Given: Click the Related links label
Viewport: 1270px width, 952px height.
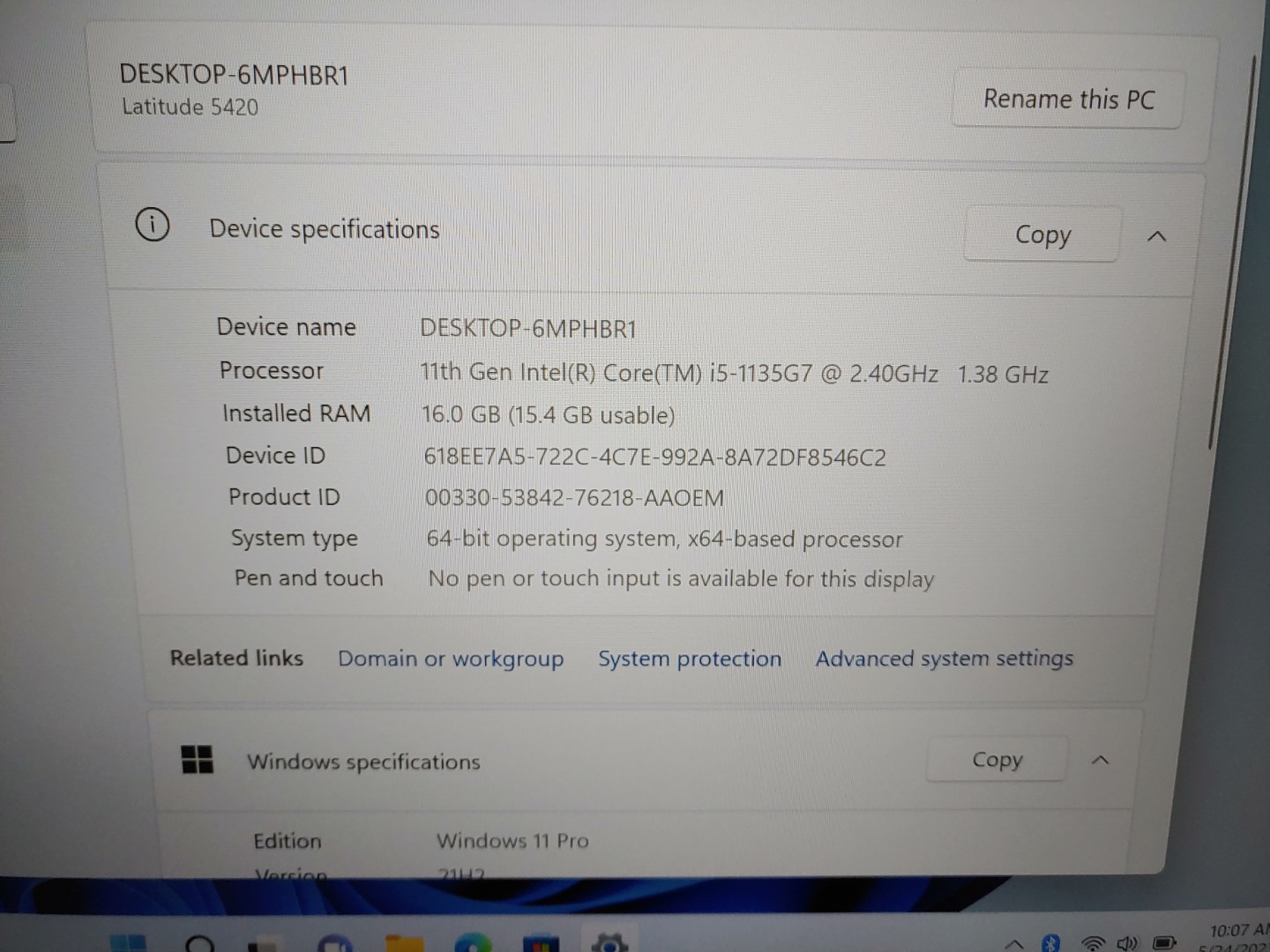Looking at the screenshot, I should click(x=236, y=658).
